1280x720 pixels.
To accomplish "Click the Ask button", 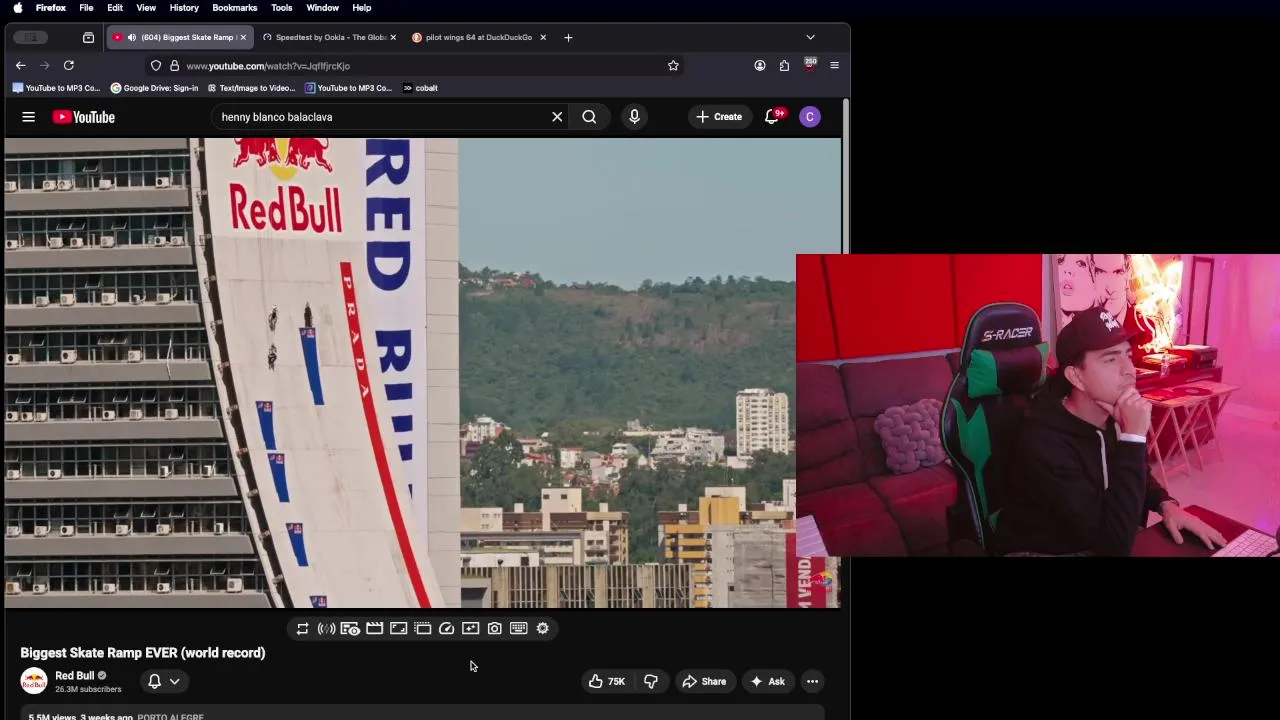I will click(x=767, y=681).
